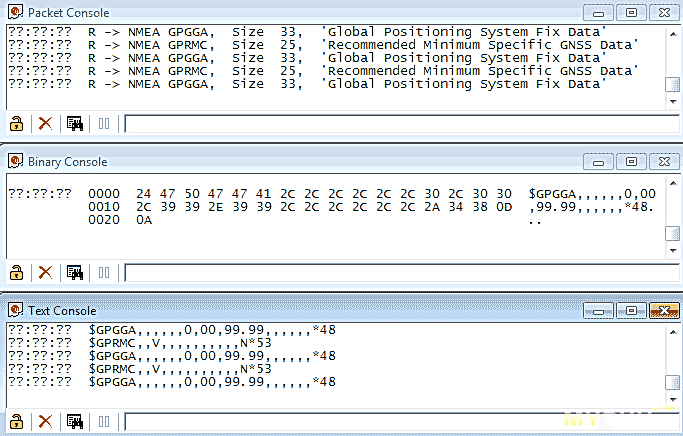The image size is (683, 436).
Task: Click the Packet Console input field
Action: 400,124
